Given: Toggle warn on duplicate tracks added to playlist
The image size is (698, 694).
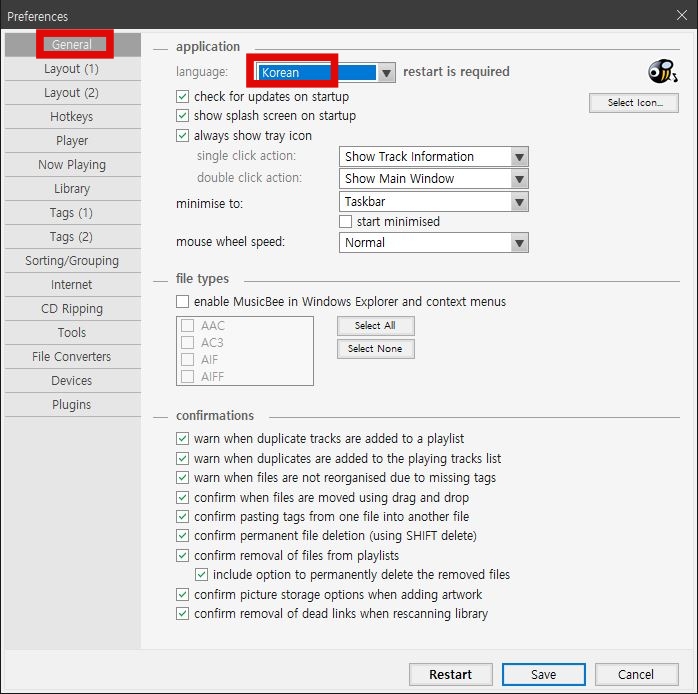Looking at the screenshot, I should tap(183, 438).
